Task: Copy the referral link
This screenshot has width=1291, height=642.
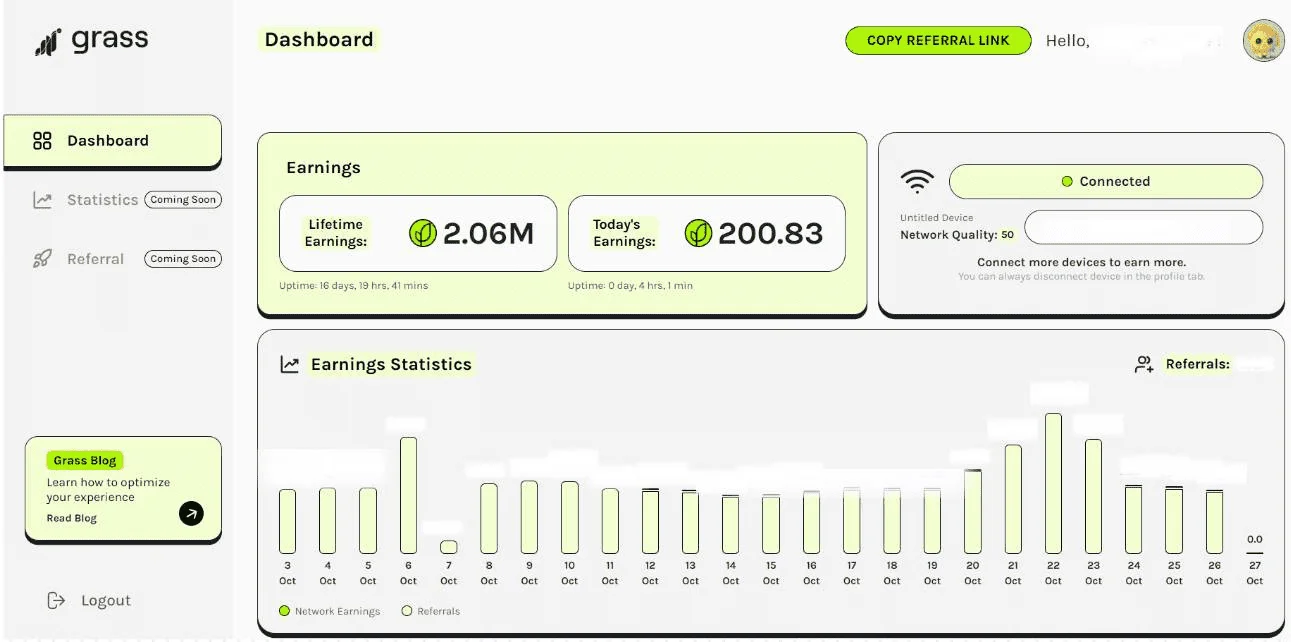Action: [938, 41]
